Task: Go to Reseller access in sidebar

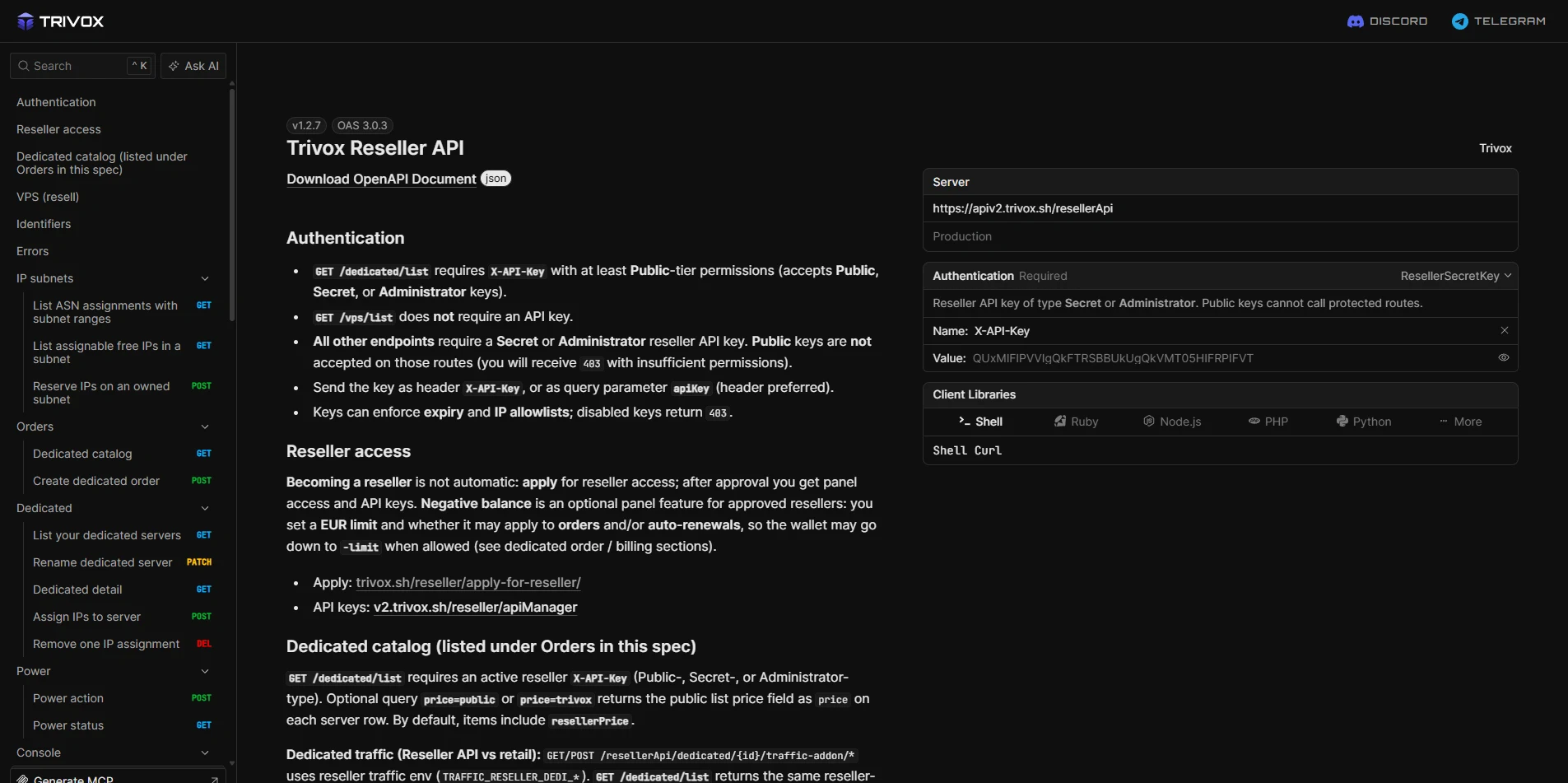Action: pos(58,129)
